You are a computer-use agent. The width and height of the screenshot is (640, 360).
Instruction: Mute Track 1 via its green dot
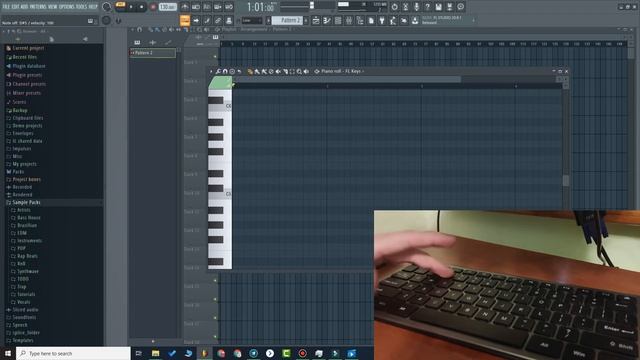coord(215,57)
